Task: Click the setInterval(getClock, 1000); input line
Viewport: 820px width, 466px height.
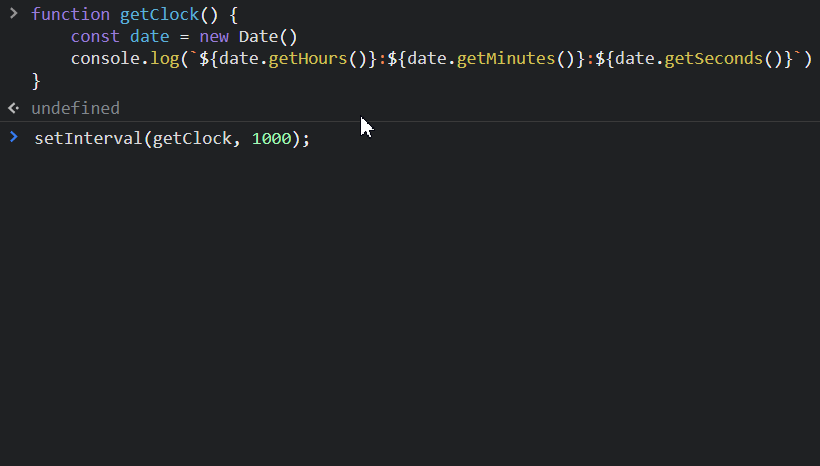Action: (172, 139)
